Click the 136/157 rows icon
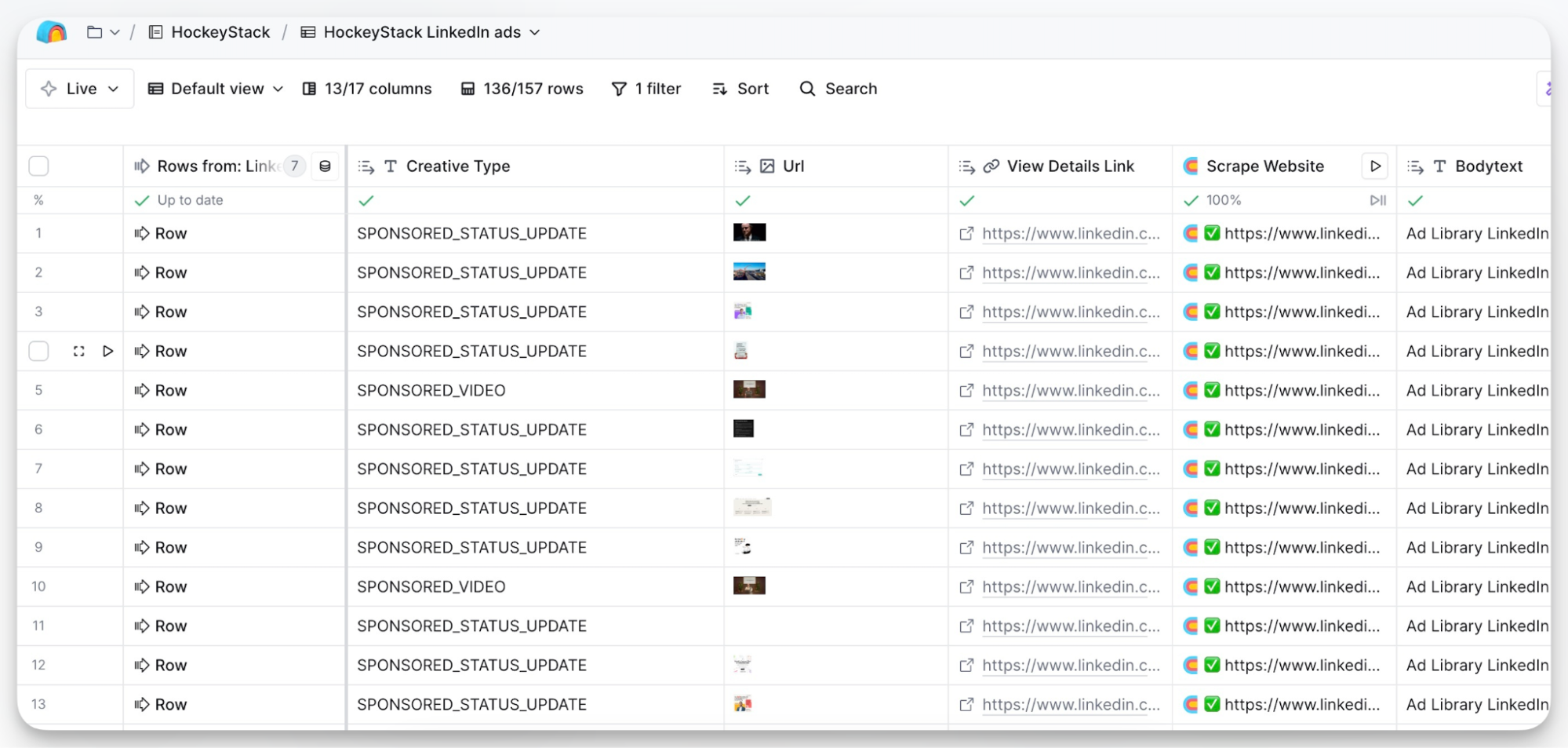Viewport: 1568px width, 748px height. click(467, 89)
